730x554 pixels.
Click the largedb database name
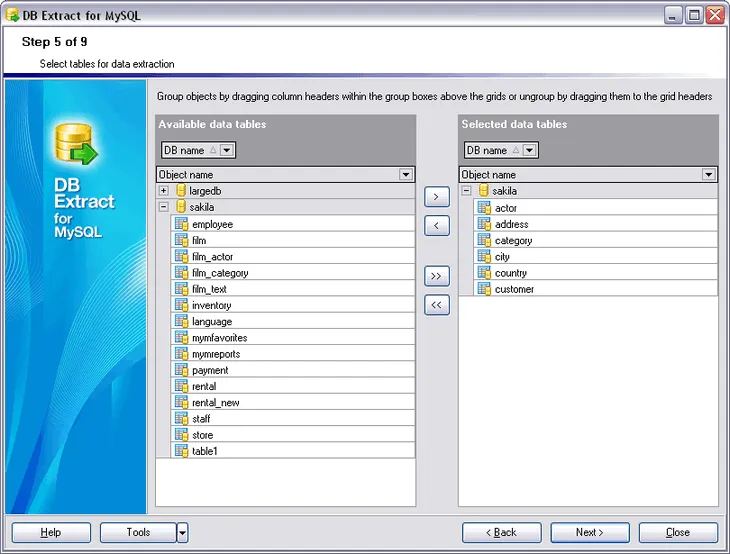point(205,191)
